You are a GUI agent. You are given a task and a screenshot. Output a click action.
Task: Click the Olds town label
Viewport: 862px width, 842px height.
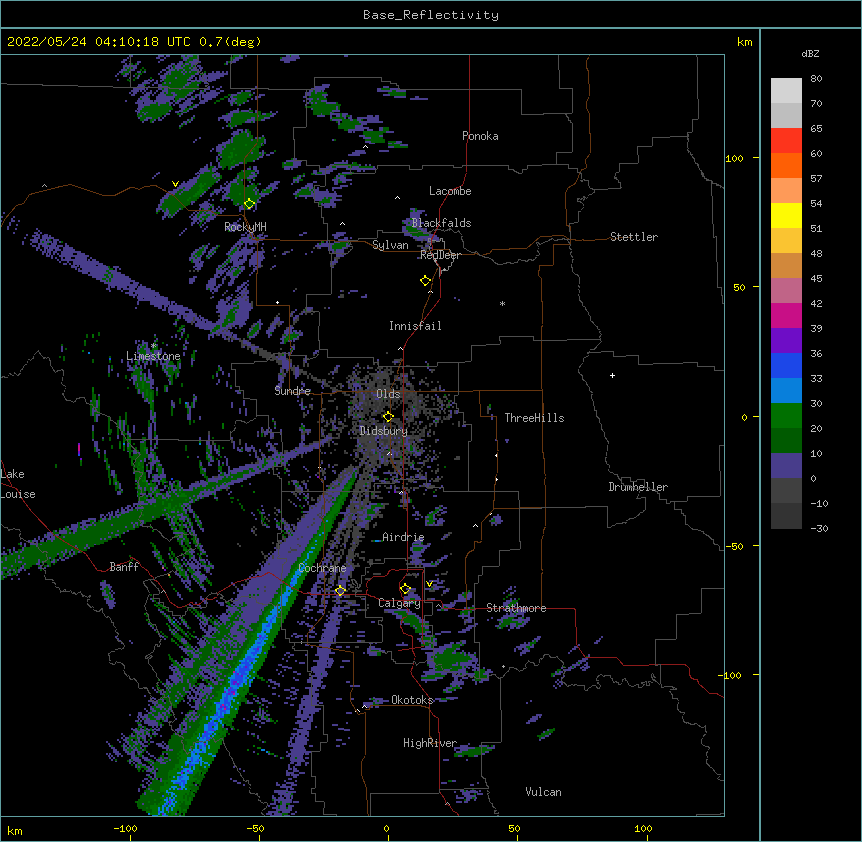point(388,394)
